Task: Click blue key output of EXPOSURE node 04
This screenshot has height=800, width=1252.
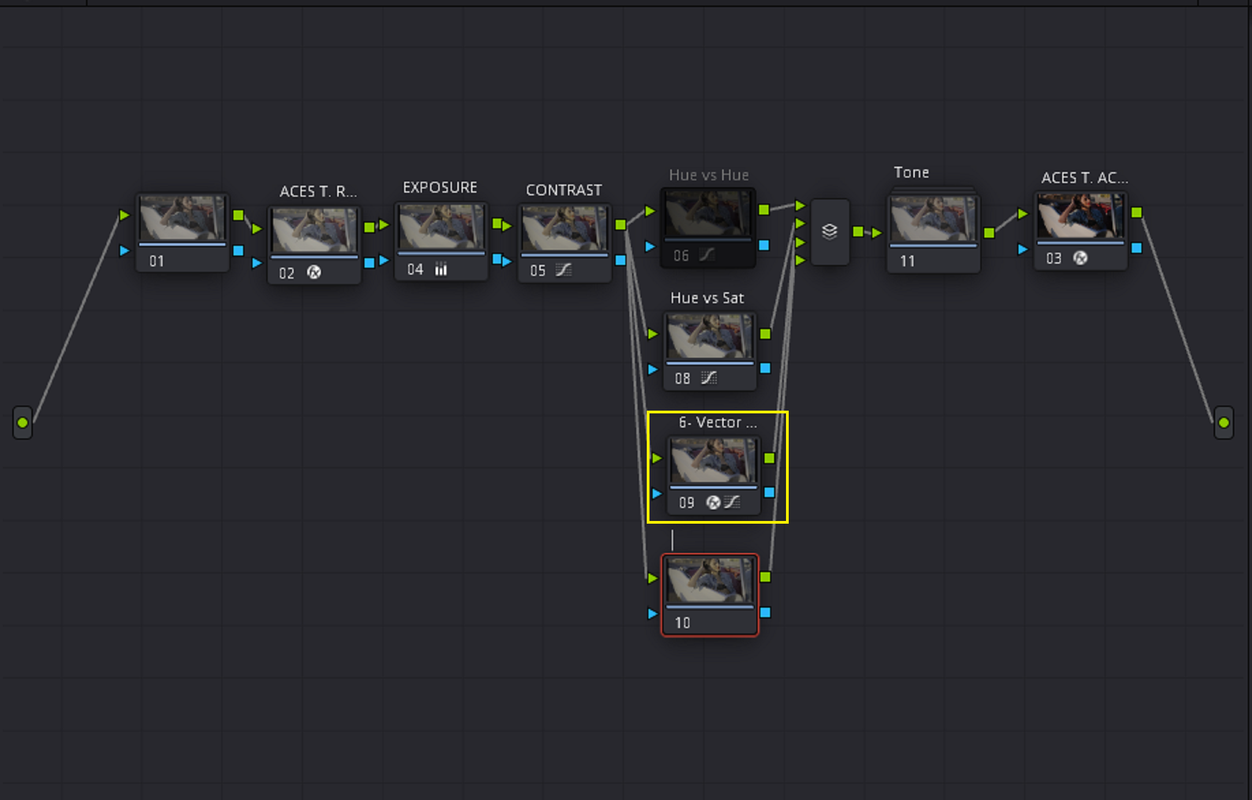Action: (497, 259)
